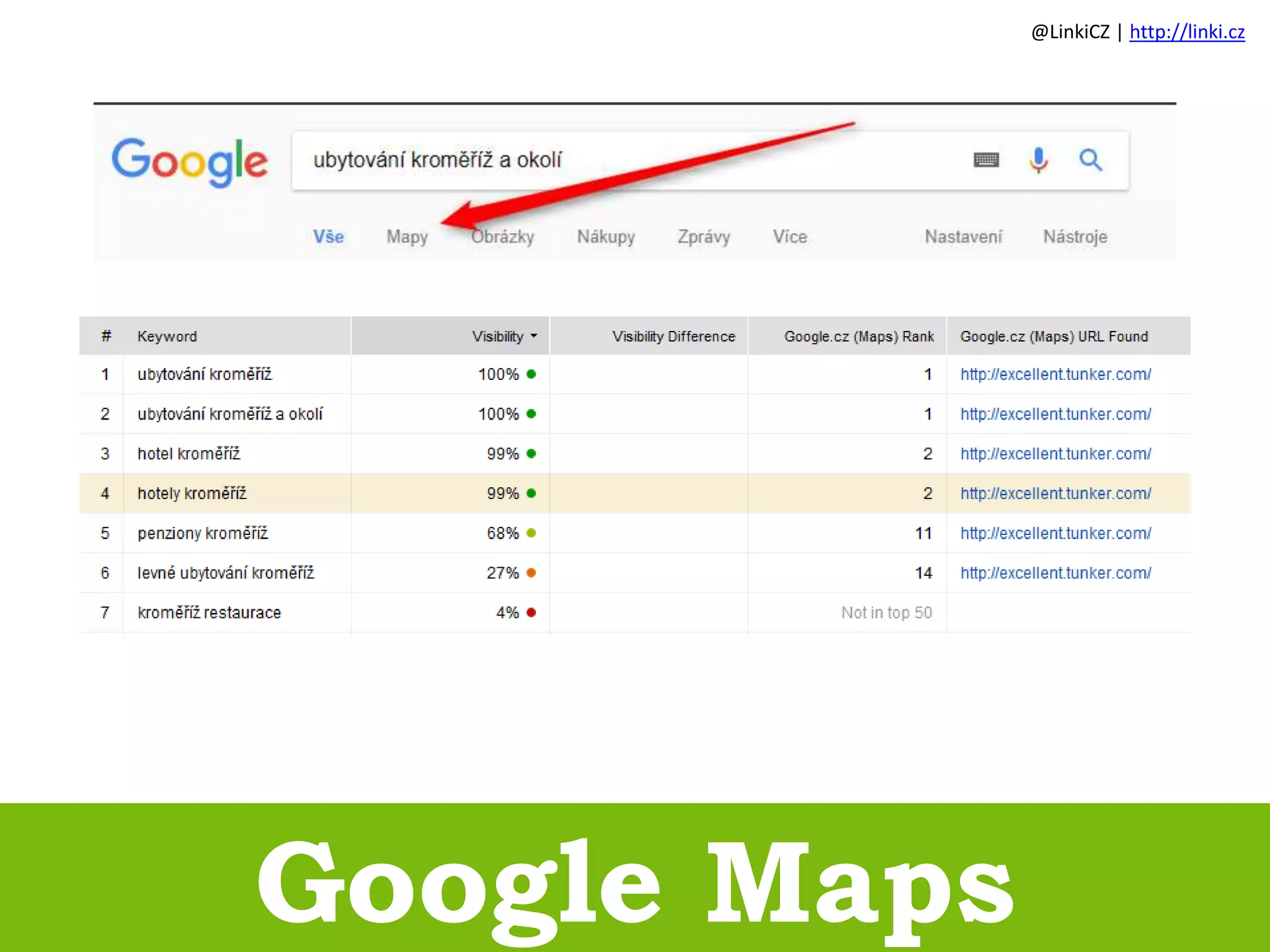Select the Vše tab
The width and height of the screenshot is (1270, 952).
point(328,237)
